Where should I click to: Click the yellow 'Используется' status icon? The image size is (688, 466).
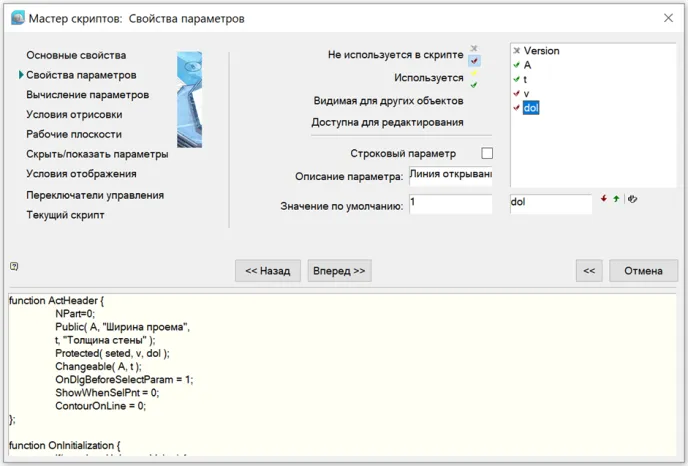(474, 74)
